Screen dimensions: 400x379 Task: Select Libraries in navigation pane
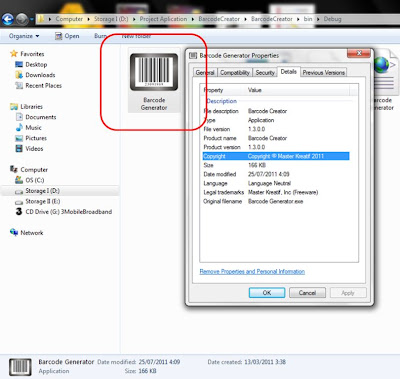[x=31, y=107]
